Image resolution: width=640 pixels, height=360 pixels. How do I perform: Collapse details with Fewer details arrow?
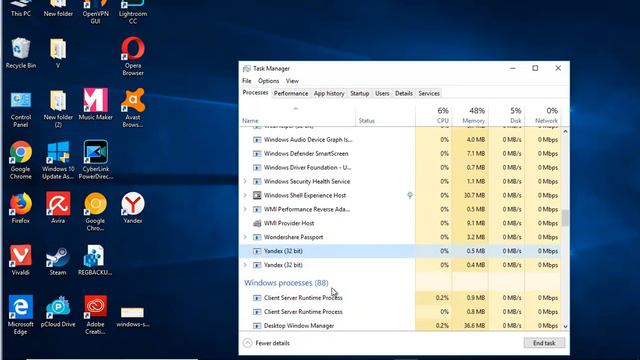tap(247, 343)
